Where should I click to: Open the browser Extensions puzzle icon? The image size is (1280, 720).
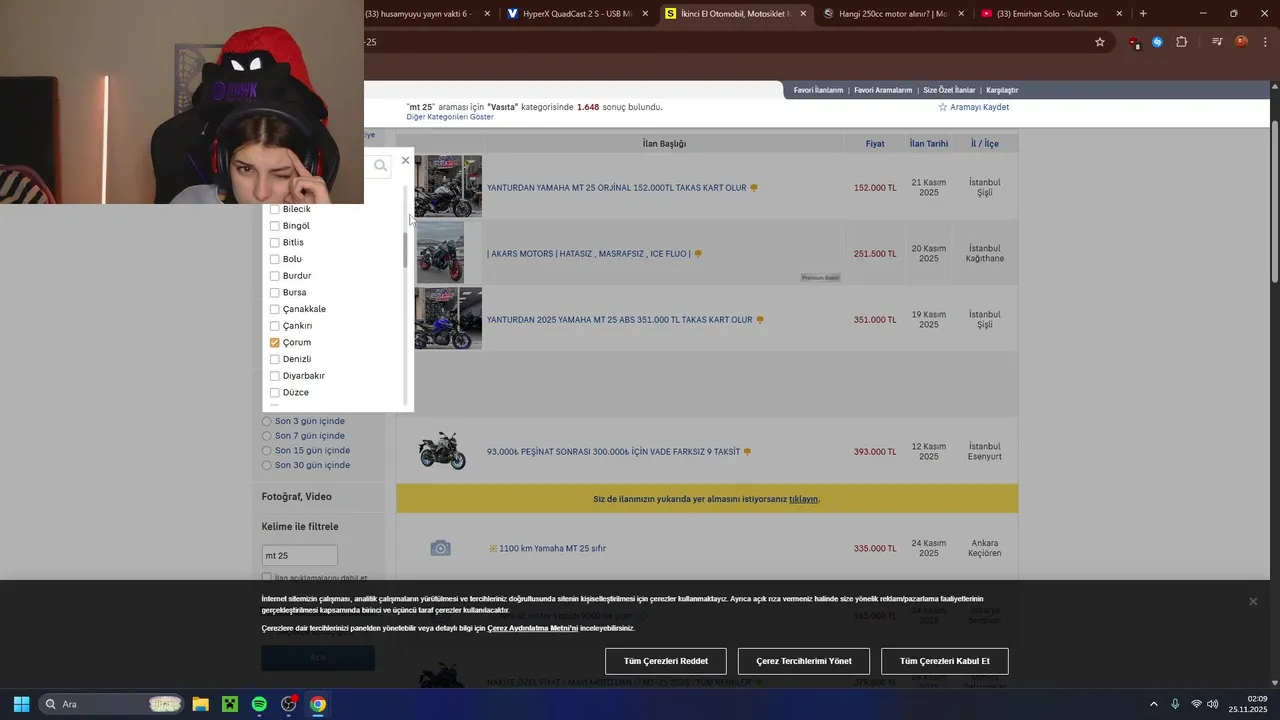1182,42
